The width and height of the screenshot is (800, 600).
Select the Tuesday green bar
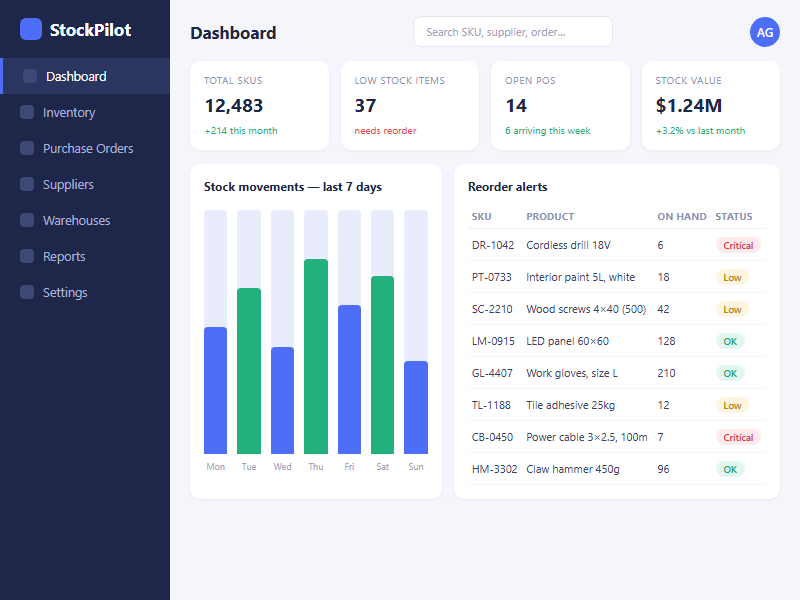tap(249, 371)
